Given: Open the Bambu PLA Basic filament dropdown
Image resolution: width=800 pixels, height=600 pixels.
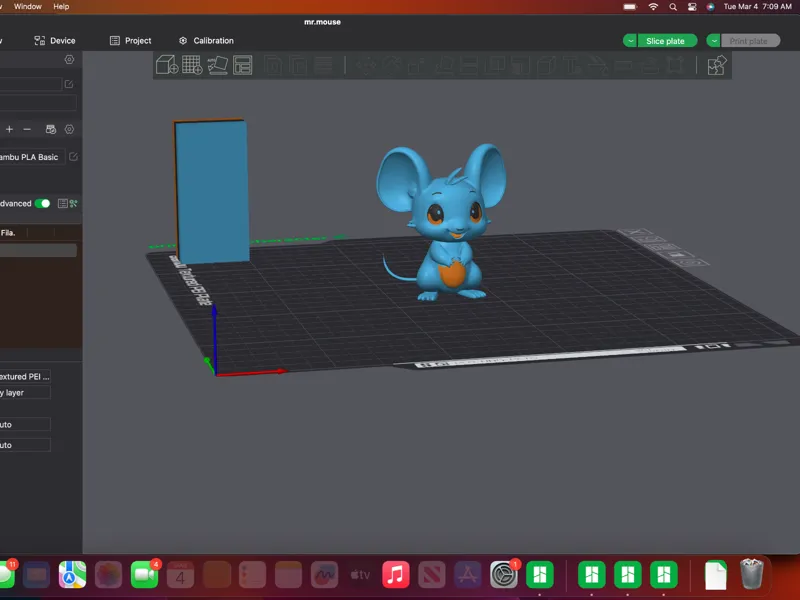Looking at the screenshot, I should (32, 157).
